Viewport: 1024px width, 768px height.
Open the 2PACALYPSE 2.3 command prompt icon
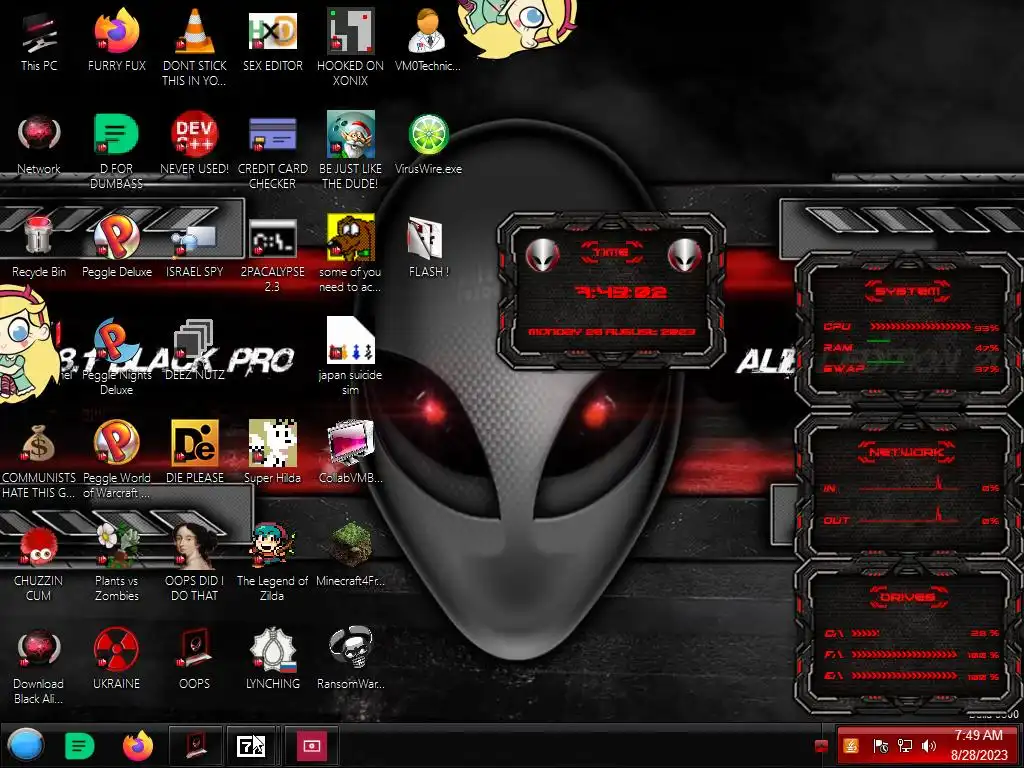(272, 255)
